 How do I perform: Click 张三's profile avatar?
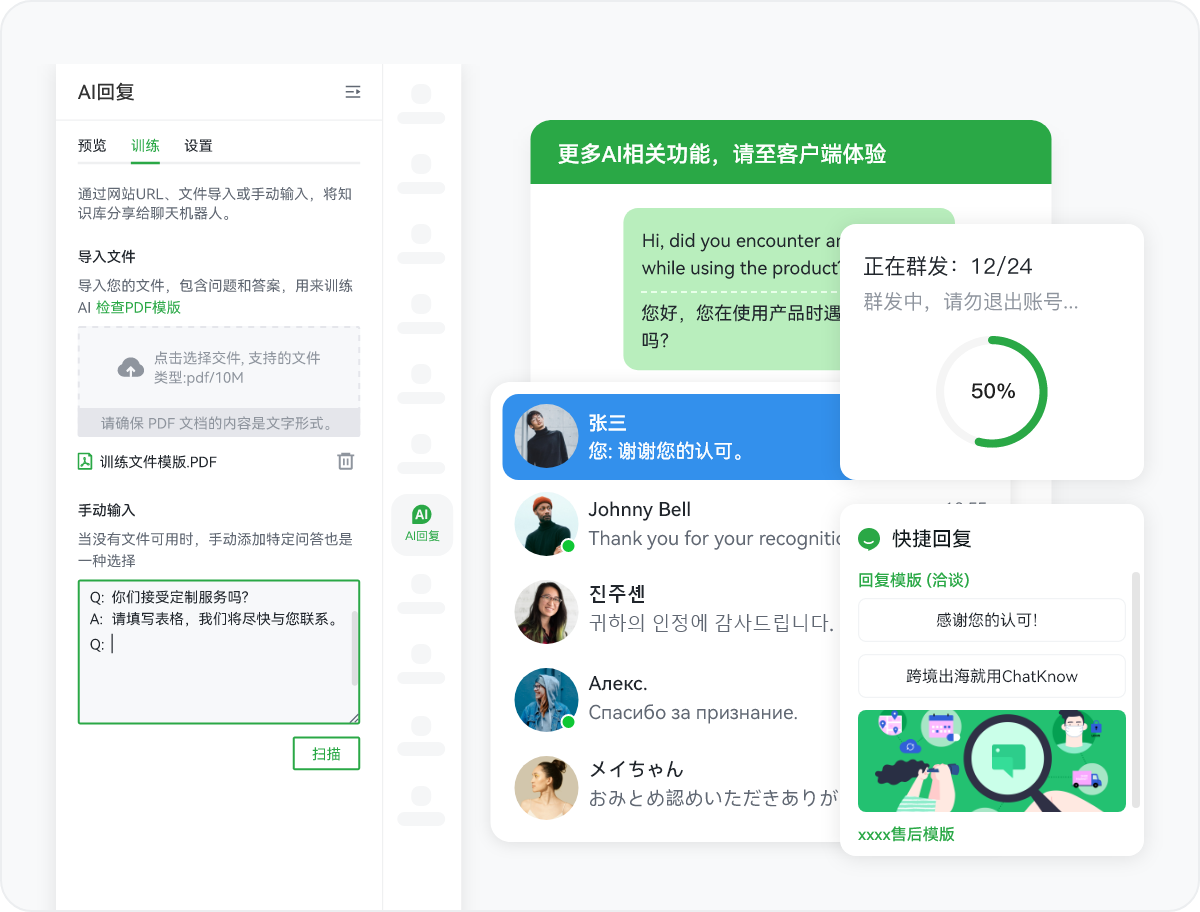tap(546, 436)
